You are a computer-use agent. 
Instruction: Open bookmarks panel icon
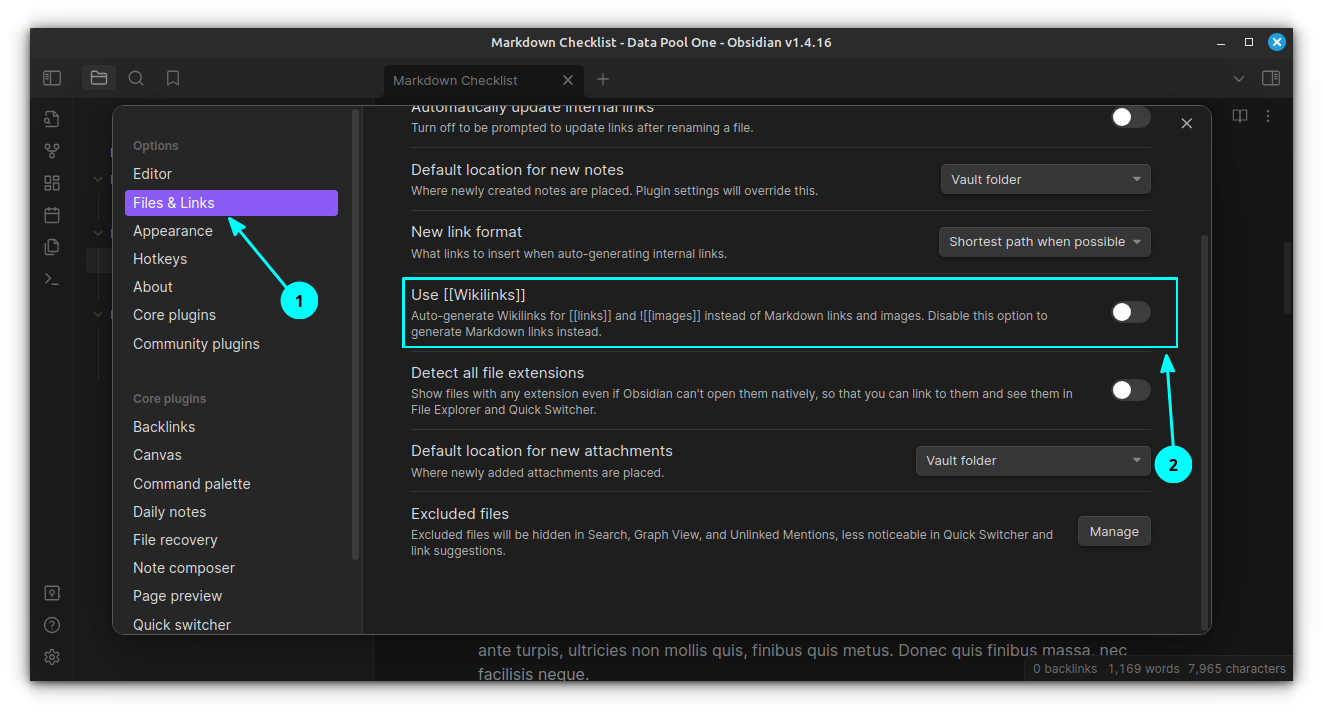[173, 78]
